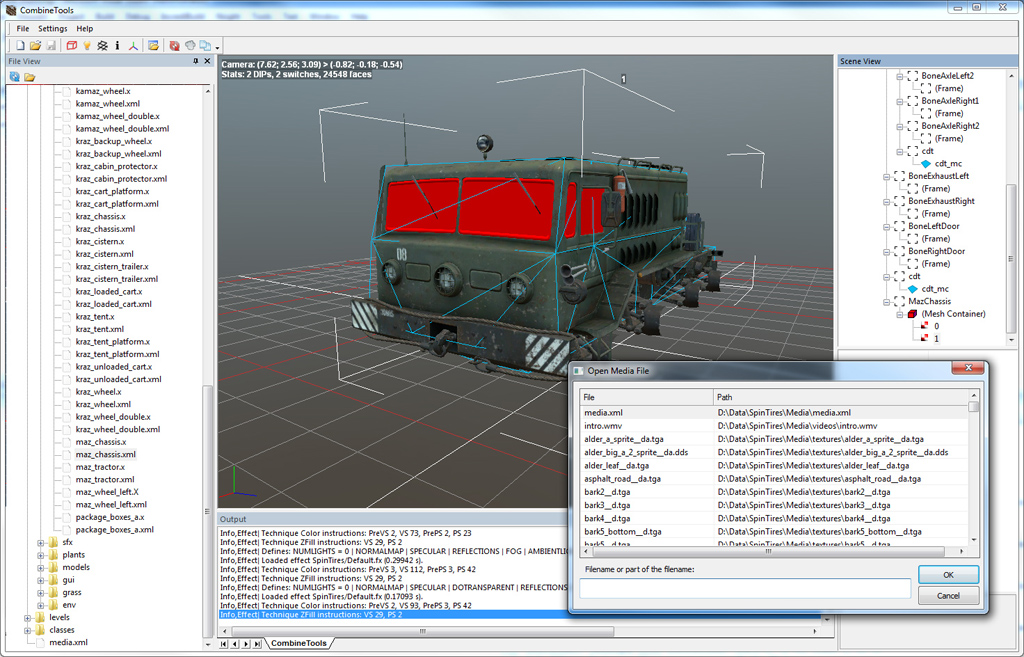
Task: Click the grayed save disk toolbar icon
Action: [51, 46]
